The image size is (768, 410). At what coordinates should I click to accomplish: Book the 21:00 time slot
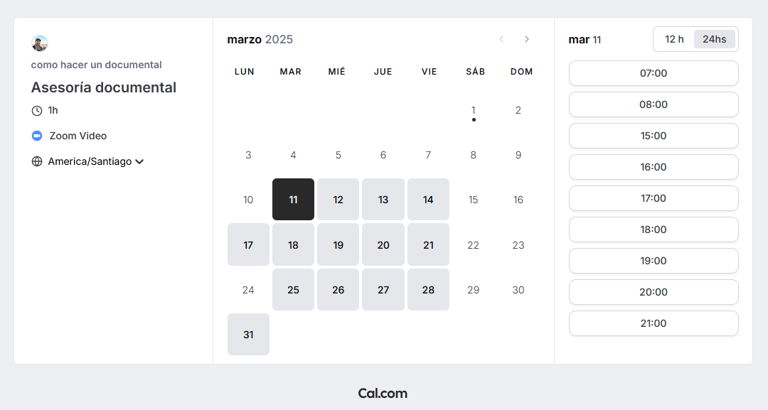click(653, 323)
